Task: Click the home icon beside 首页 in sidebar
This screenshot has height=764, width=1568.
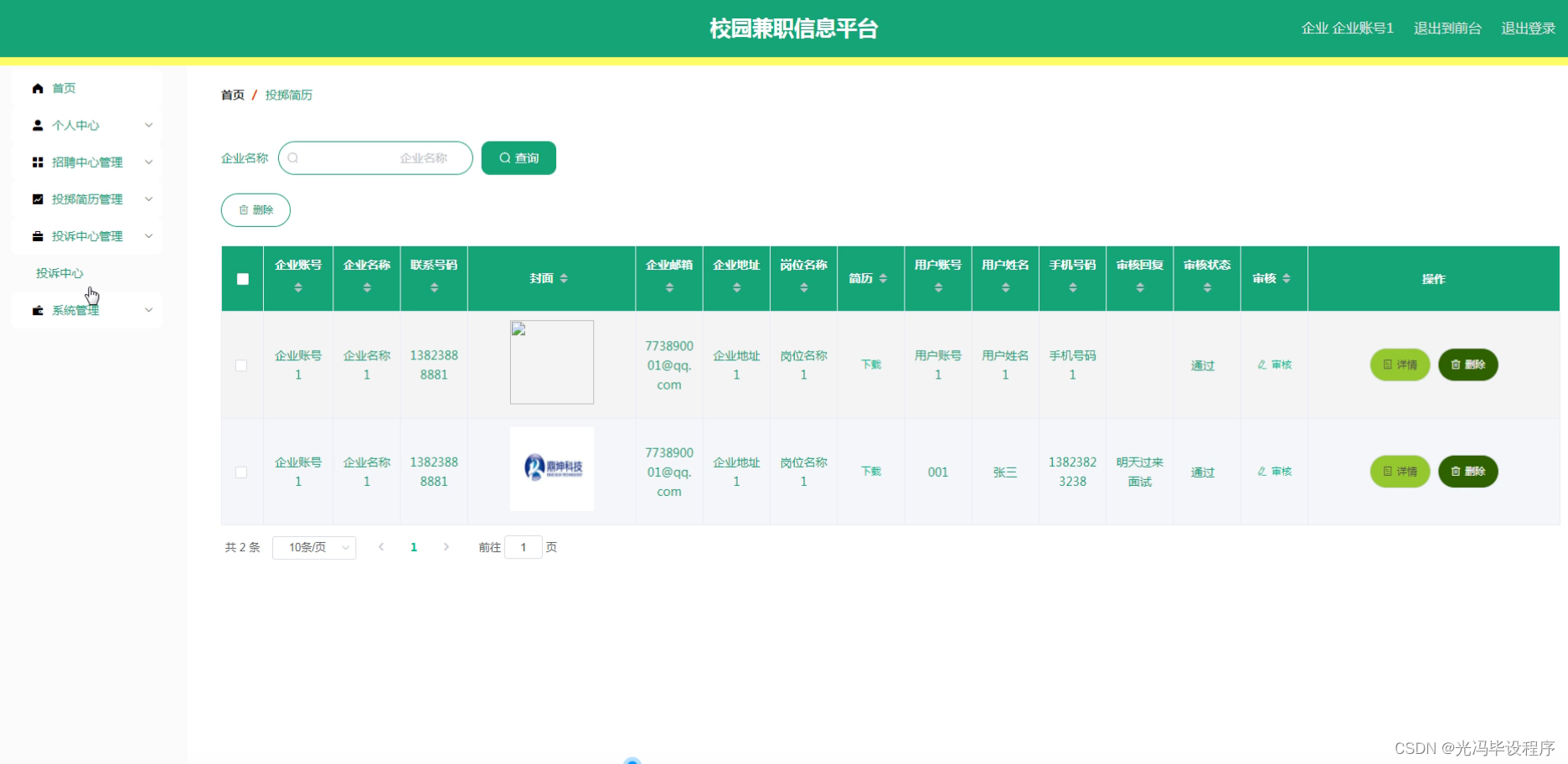Action: (x=37, y=87)
